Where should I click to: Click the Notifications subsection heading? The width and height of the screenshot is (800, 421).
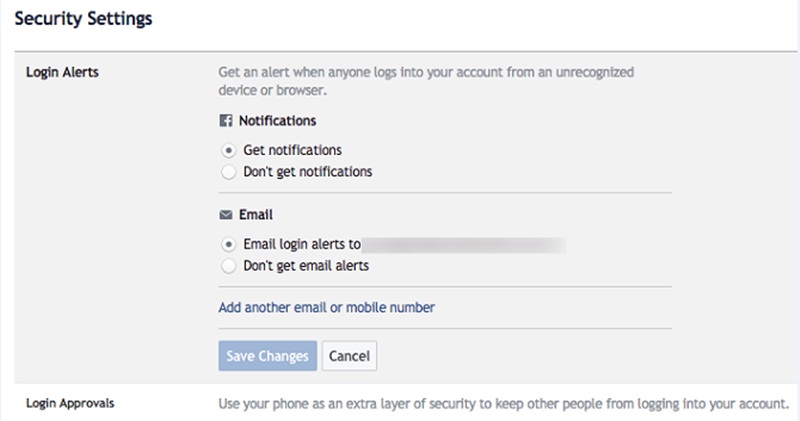[278, 121]
